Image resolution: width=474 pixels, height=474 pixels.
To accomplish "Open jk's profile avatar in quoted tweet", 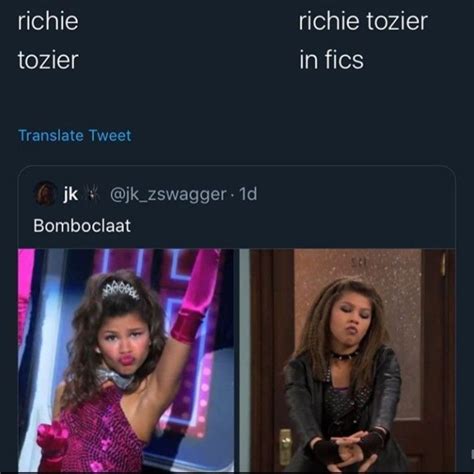I will (45, 193).
